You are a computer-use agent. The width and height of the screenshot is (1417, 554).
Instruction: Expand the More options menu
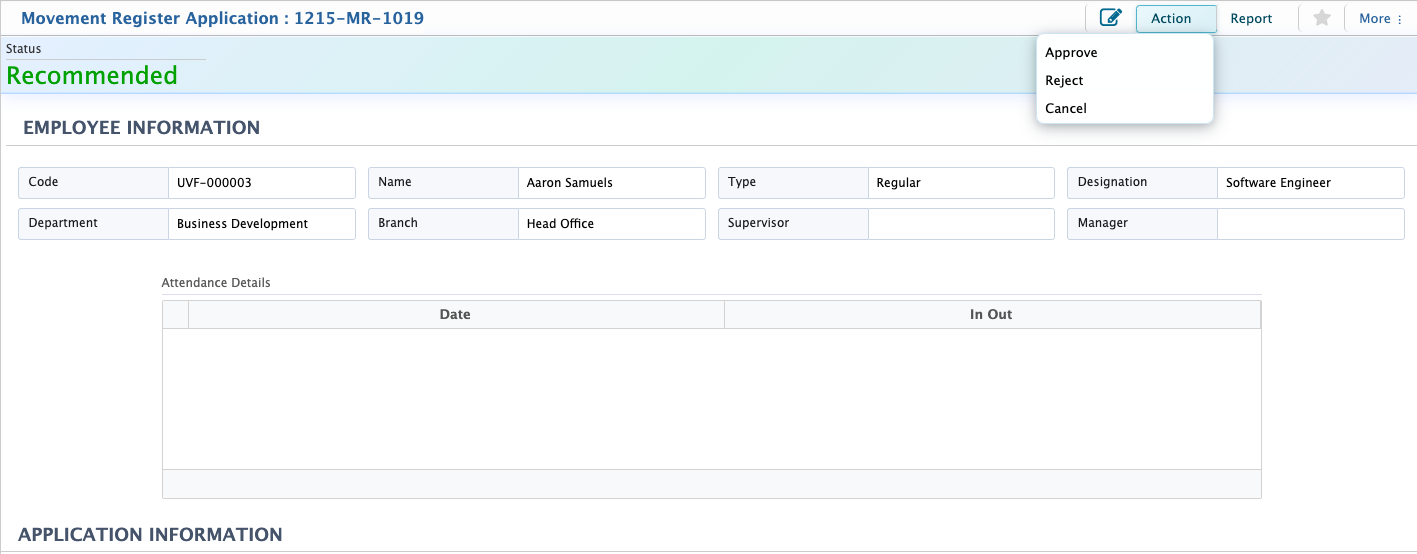[1381, 18]
